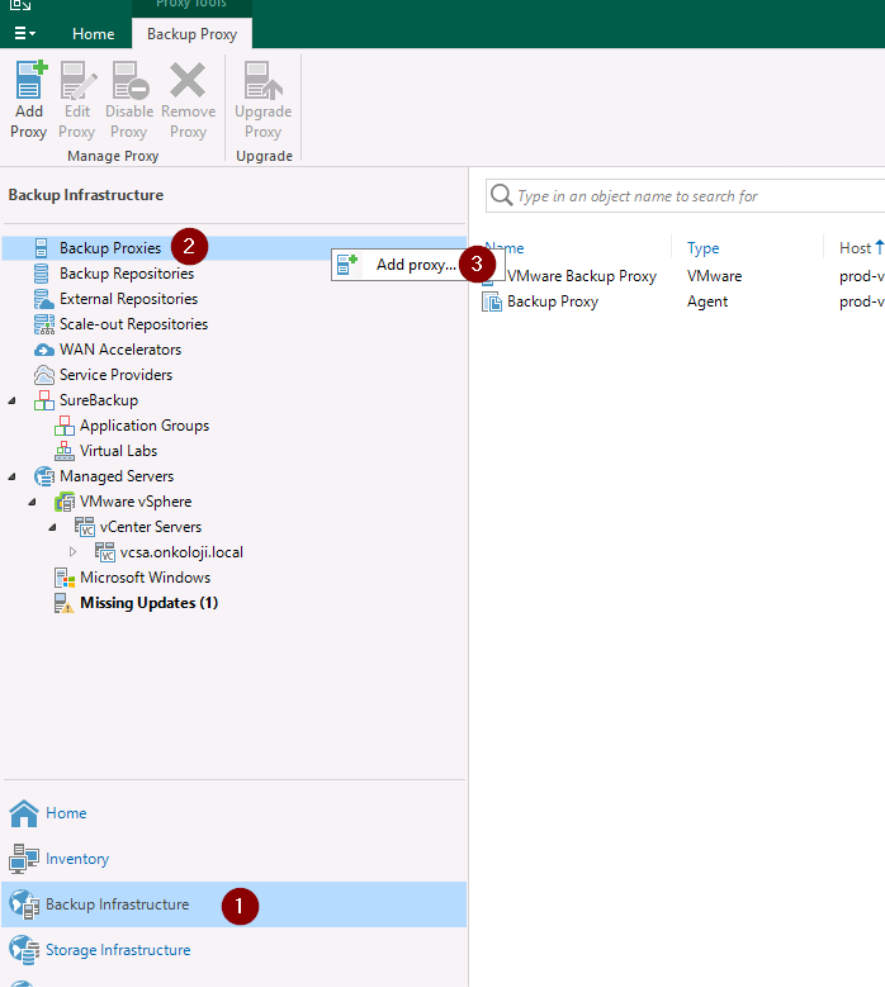The width and height of the screenshot is (885, 987).
Task: Select Service Providers in the tree
Action: 116,375
